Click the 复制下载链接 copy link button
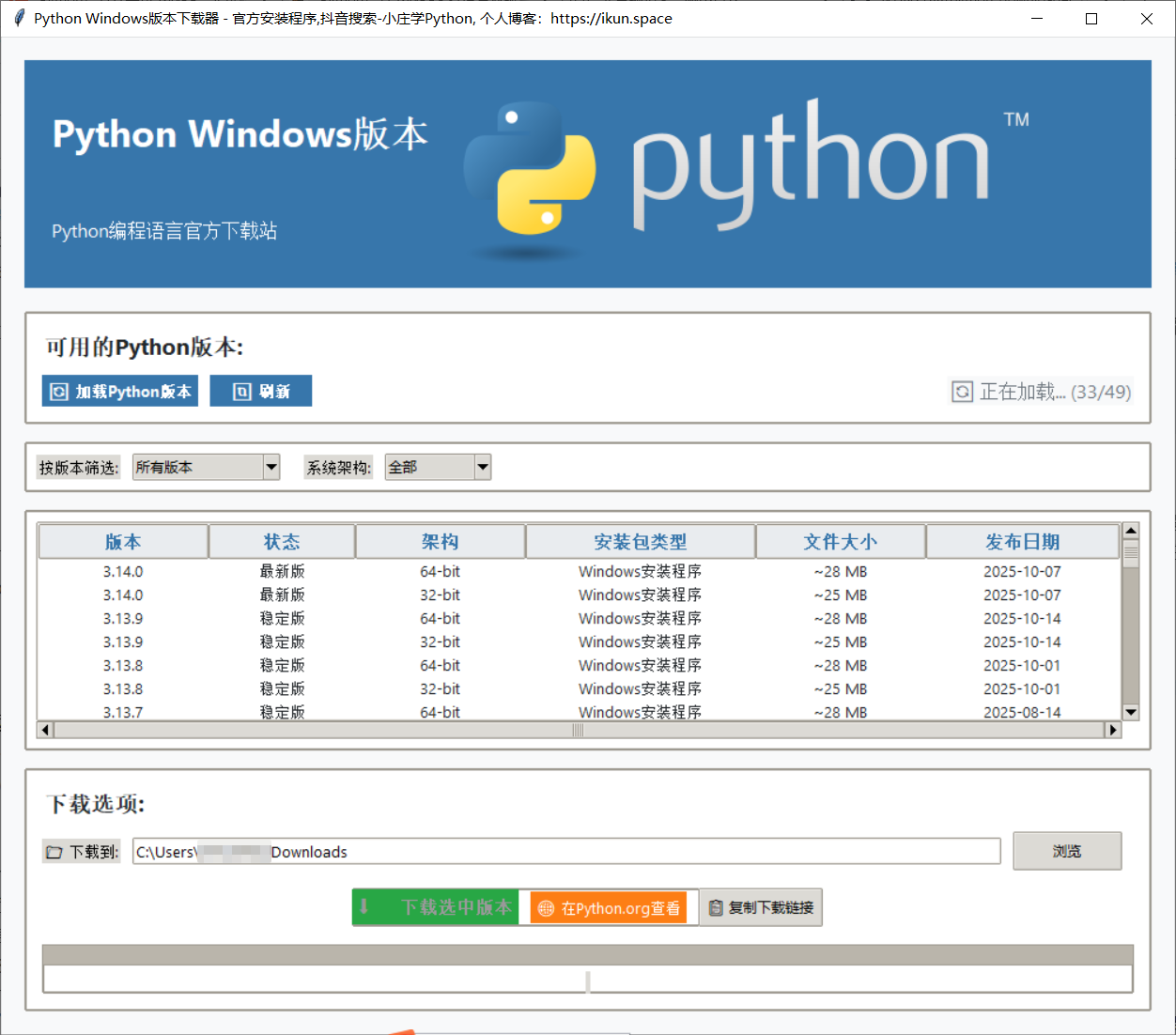1176x1035 pixels. click(x=761, y=908)
